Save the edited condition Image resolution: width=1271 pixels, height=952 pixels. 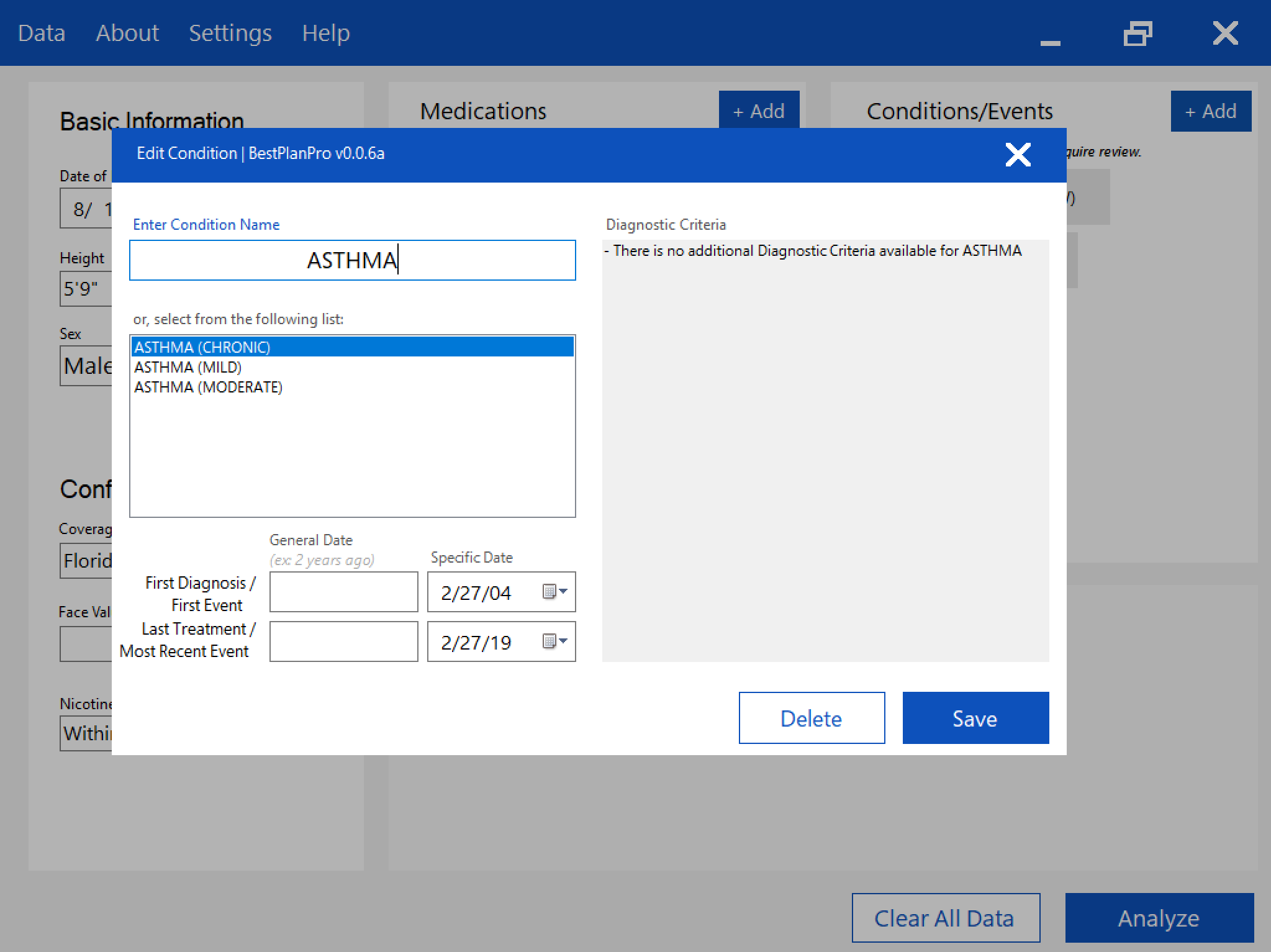tap(975, 718)
